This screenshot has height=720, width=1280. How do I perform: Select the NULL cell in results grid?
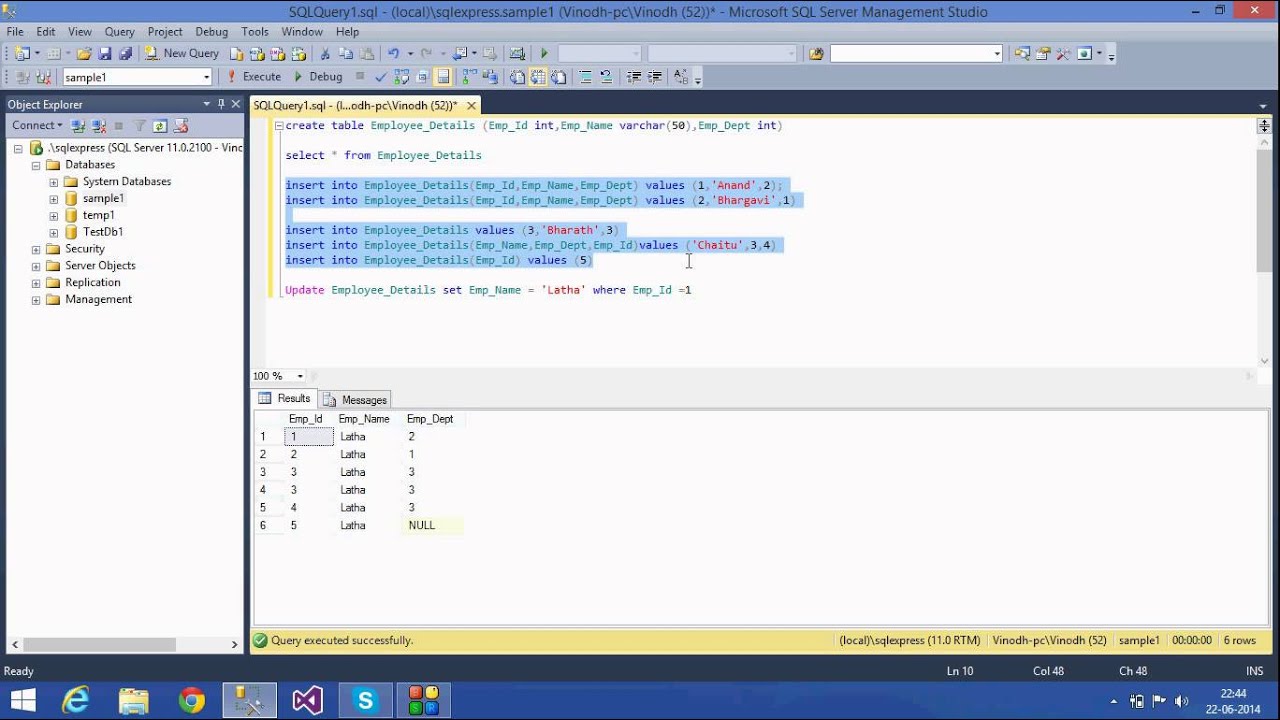[x=432, y=525]
